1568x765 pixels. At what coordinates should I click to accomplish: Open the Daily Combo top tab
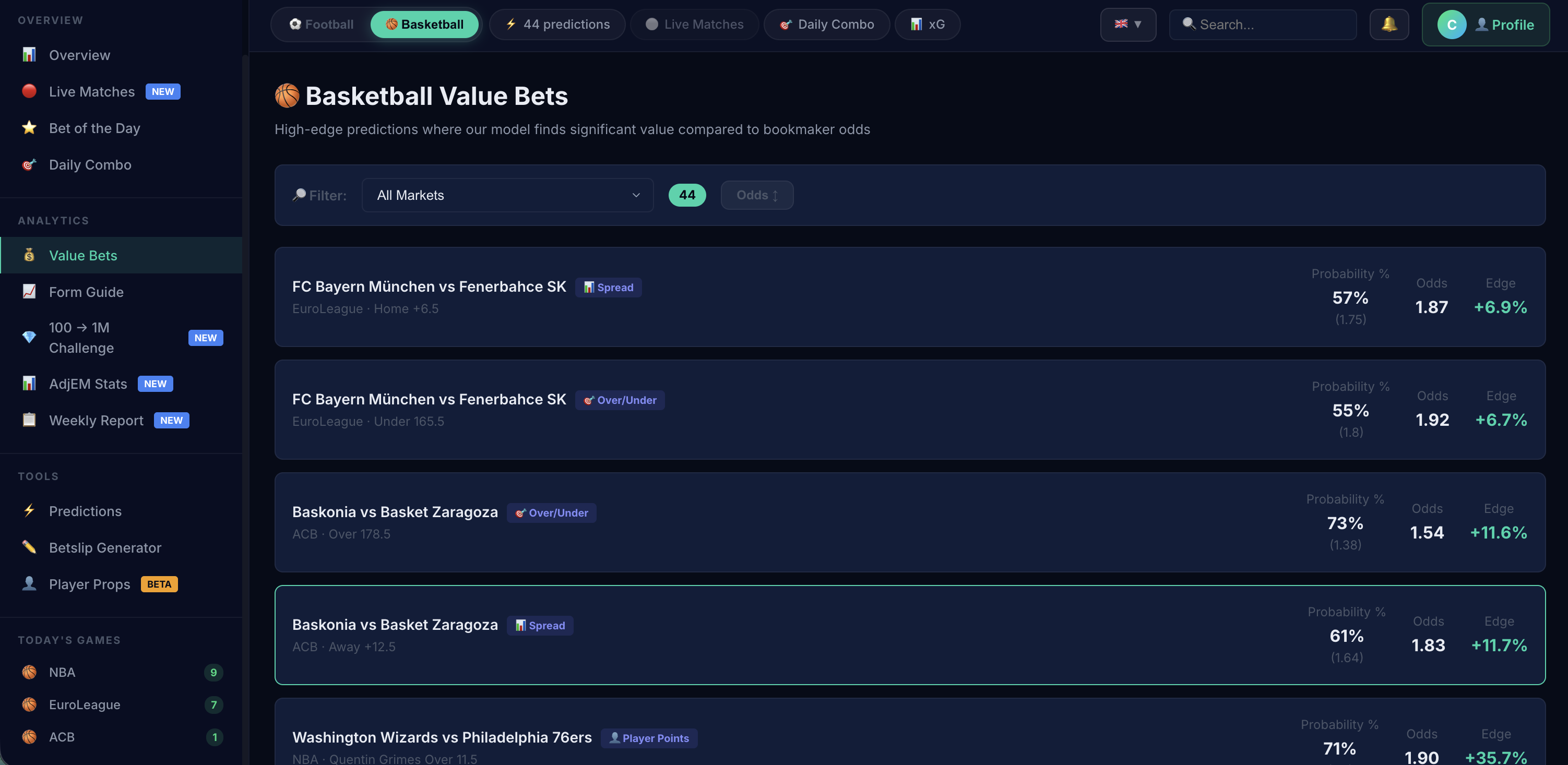(827, 25)
